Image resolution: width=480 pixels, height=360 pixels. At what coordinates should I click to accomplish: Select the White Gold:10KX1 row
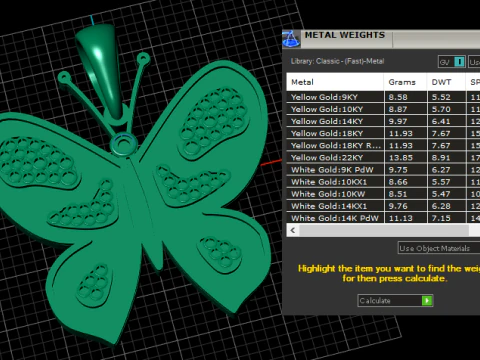383,182
